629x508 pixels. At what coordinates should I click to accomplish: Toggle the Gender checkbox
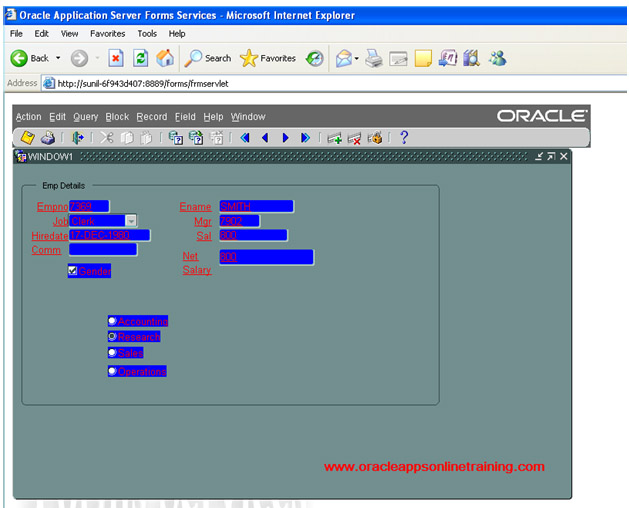click(73, 271)
